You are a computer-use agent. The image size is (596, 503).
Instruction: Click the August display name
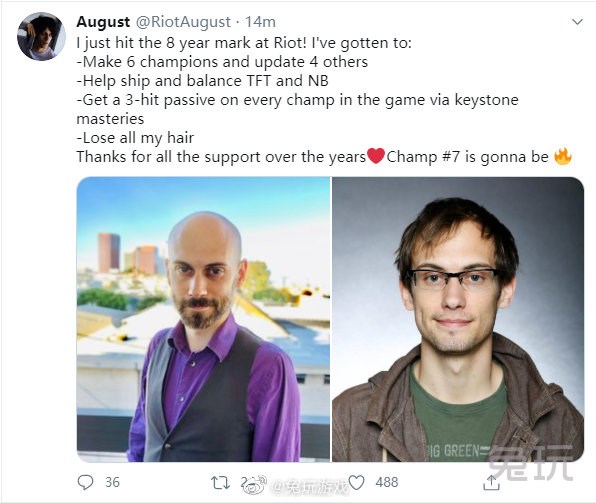tap(103, 22)
